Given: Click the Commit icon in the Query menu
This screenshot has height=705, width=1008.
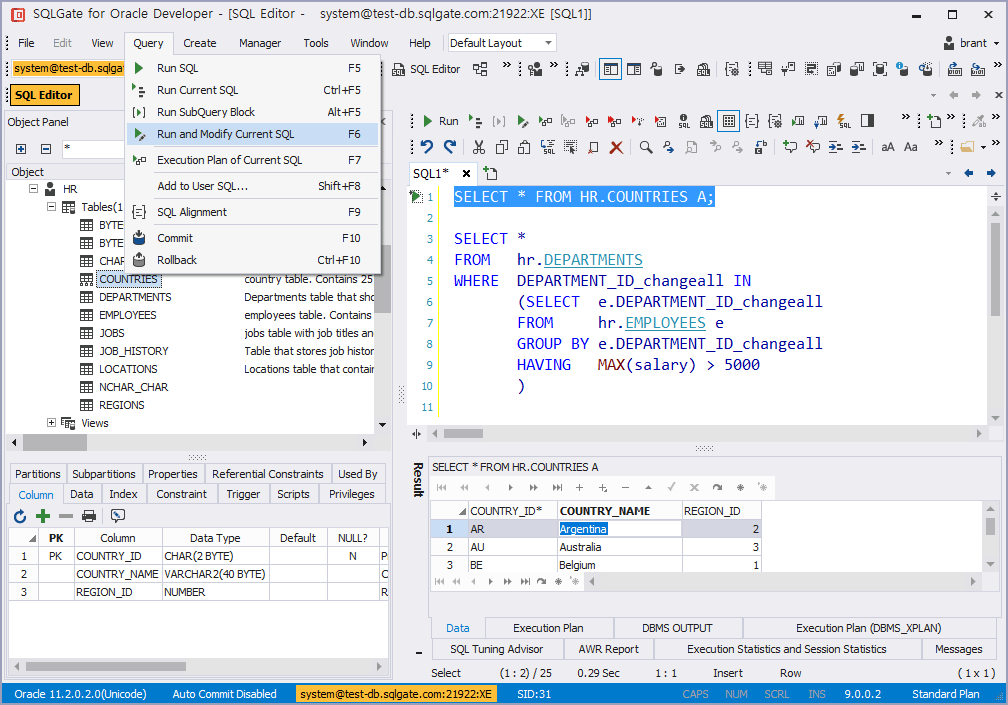Looking at the screenshot, I should 139,238.
